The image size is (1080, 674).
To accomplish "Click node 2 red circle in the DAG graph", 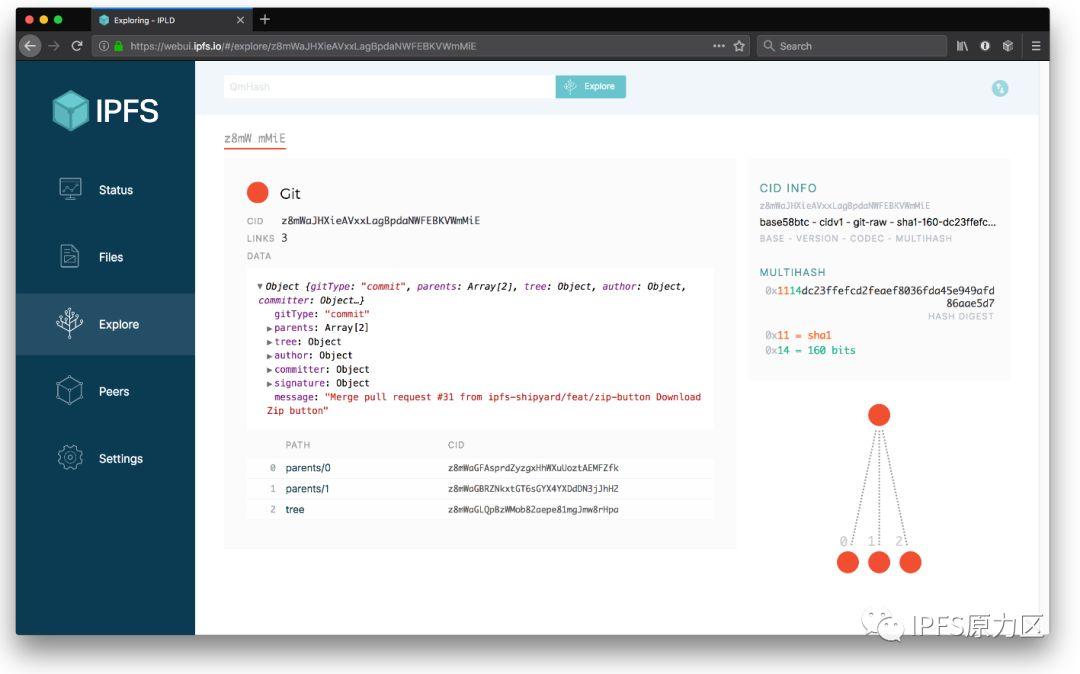I will click(910, 563).
